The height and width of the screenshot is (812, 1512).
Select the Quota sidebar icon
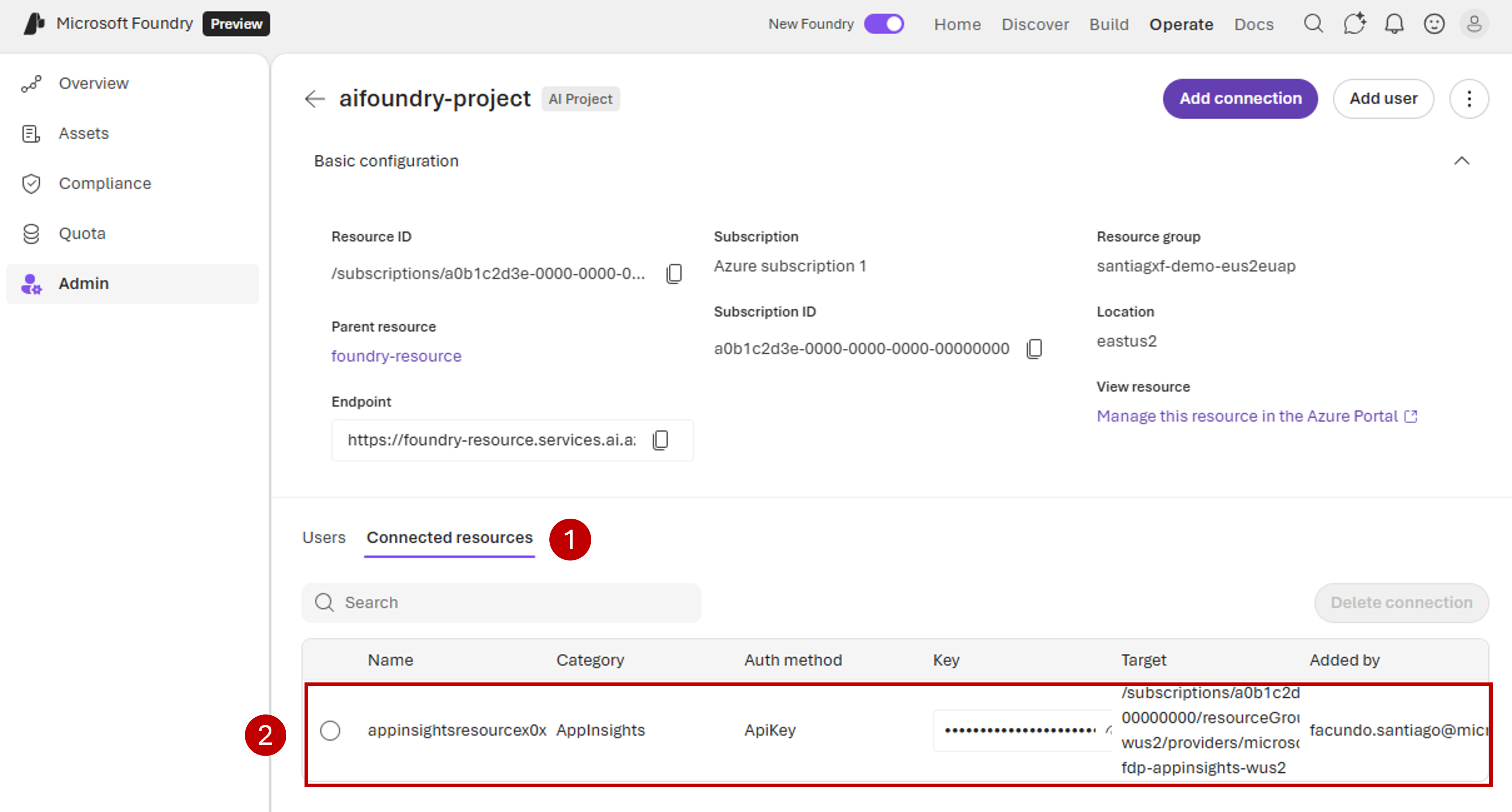click(x=32, y=233)
